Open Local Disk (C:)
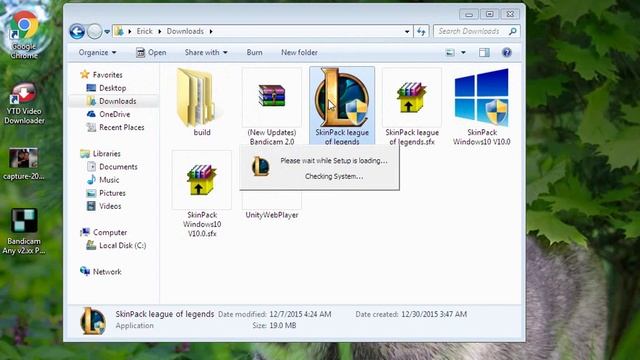Viewport: 640px width, 360px height. click(x=116, y=245)
